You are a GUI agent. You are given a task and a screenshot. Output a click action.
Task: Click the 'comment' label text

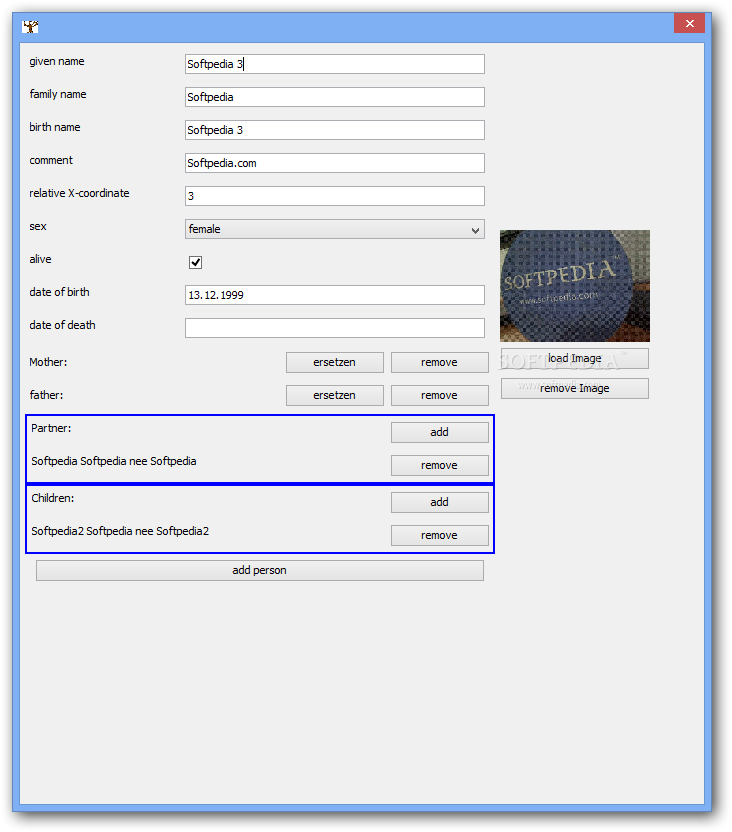pyautogui.click(x=51, y=160)
